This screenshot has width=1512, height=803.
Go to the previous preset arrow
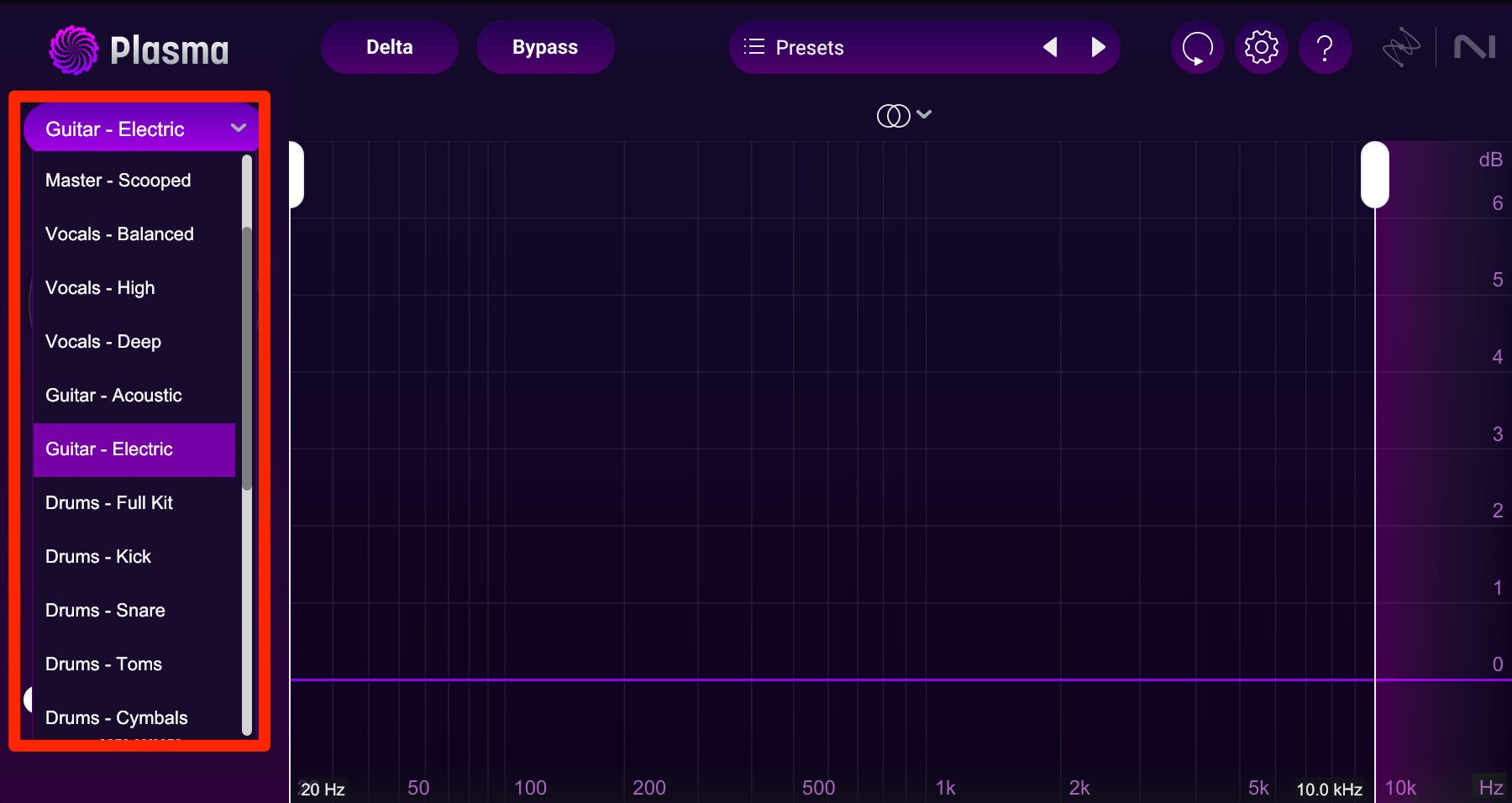[1050, 47]
